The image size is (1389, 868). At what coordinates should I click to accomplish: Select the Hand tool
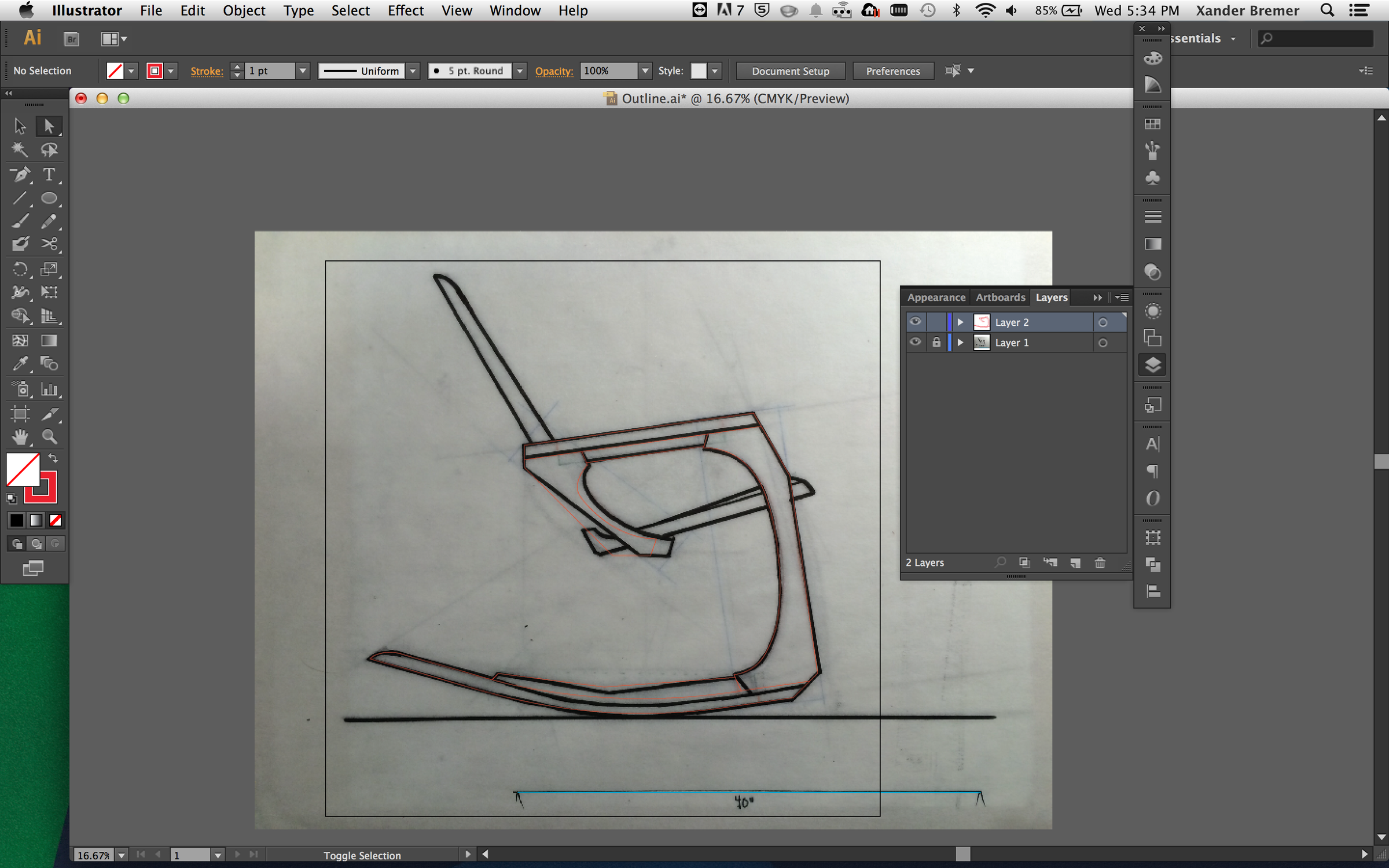(20, 437)
